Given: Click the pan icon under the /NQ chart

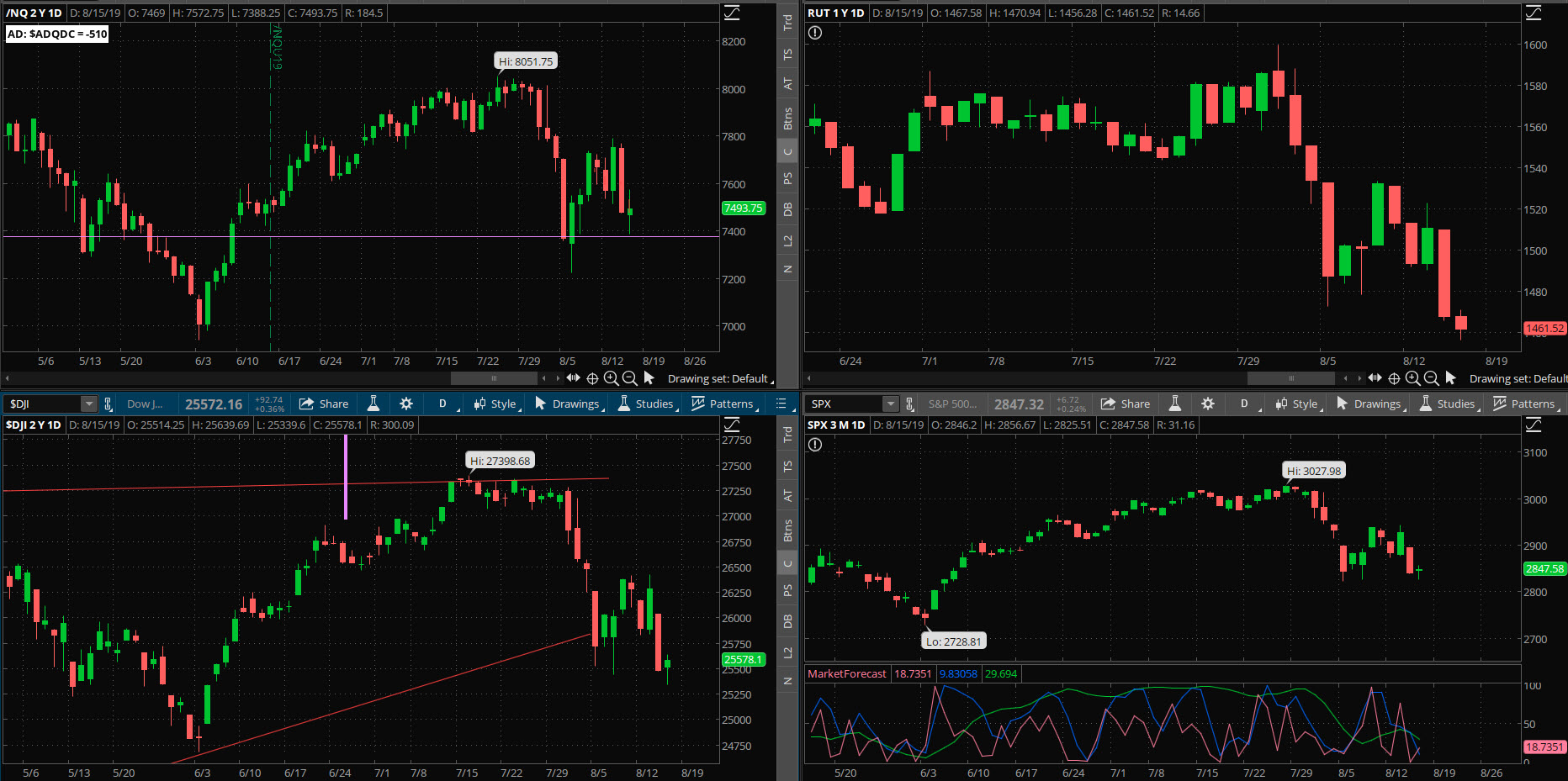Looking at the screenshot, I should click(574, 378).
